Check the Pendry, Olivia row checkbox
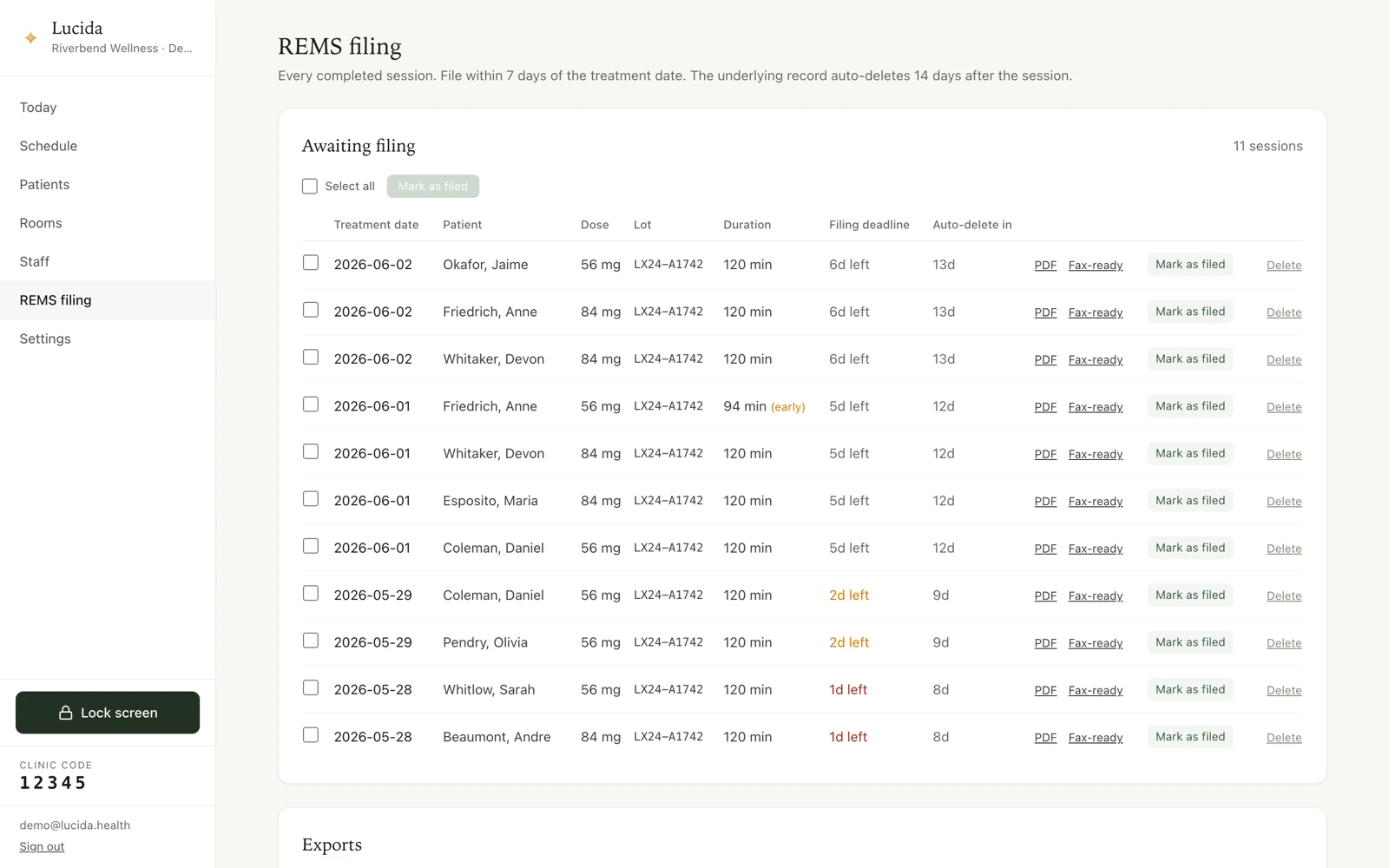 tap(311, 641)
